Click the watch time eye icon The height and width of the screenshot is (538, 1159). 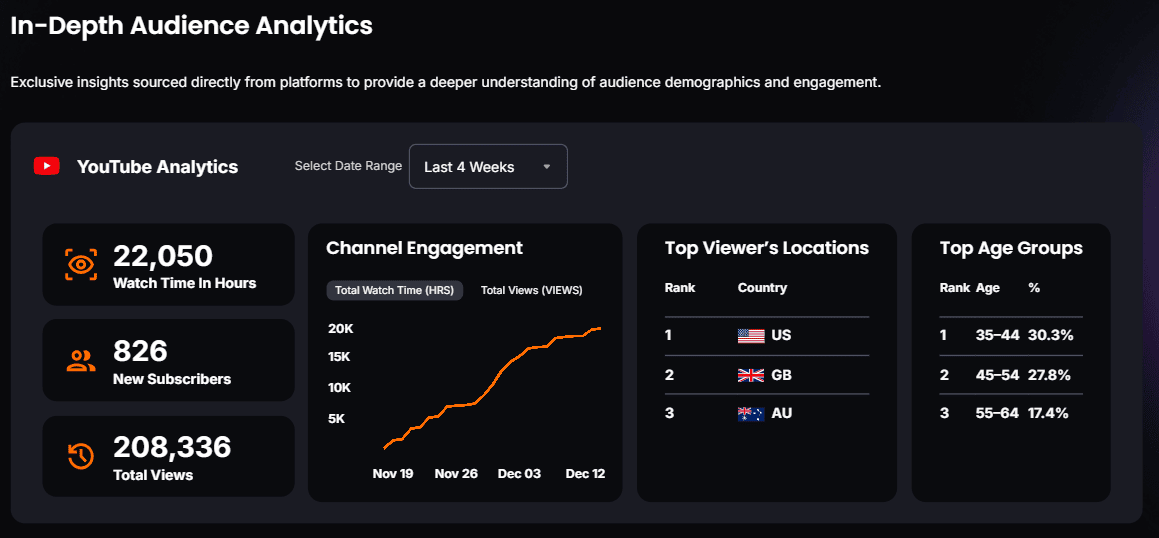(x=81, y=264)
